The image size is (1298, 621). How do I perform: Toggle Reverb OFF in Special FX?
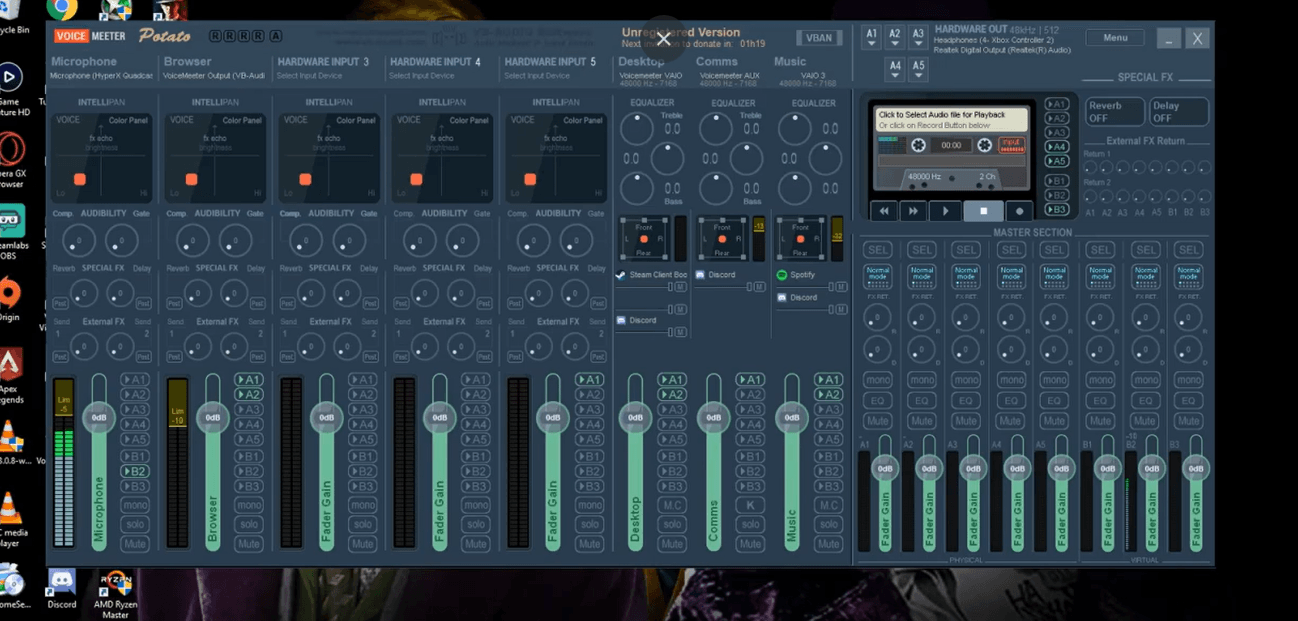1114,112
